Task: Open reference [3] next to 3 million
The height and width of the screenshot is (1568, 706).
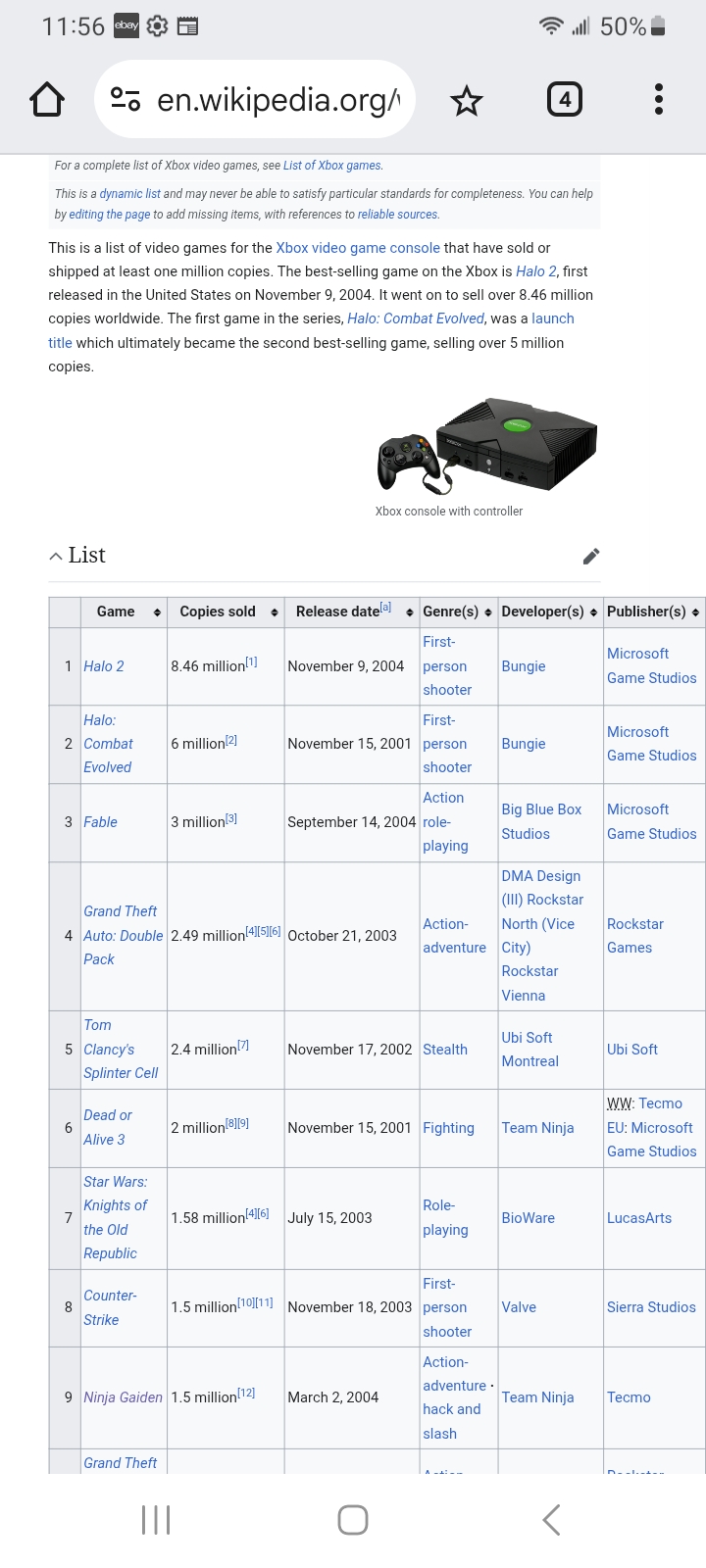Action: pyautogui.click(x=231, y=818)
